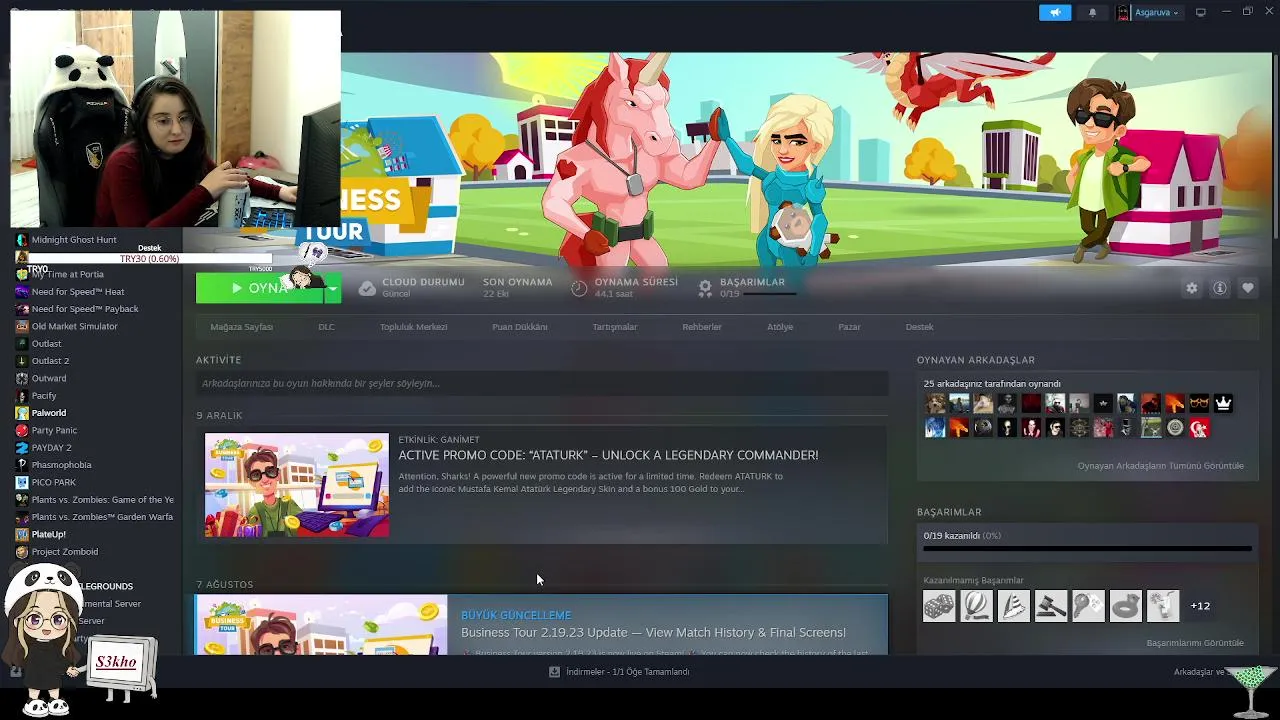Select the cocktail glass achievement icon
Viewport: 1280px width, 720px height.
pos(1163,606)
